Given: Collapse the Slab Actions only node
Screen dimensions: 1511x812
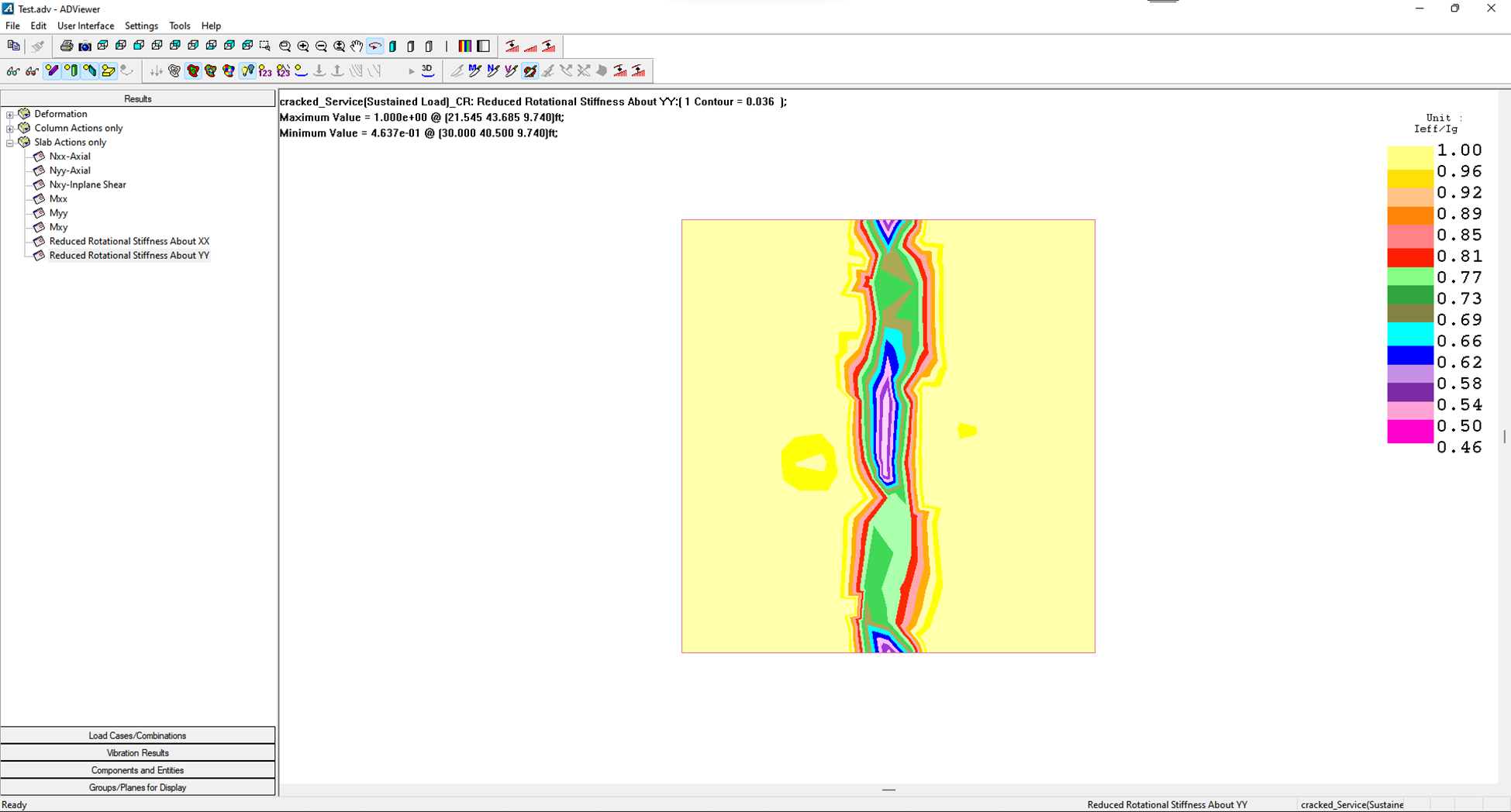Looking at the screenshot, I should (10, 143).
